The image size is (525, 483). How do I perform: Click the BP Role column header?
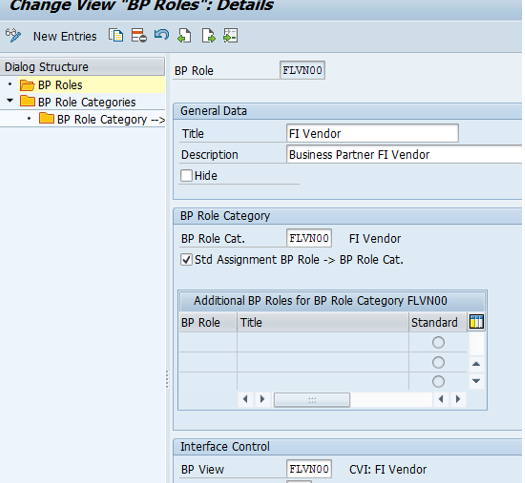point(208,322)
